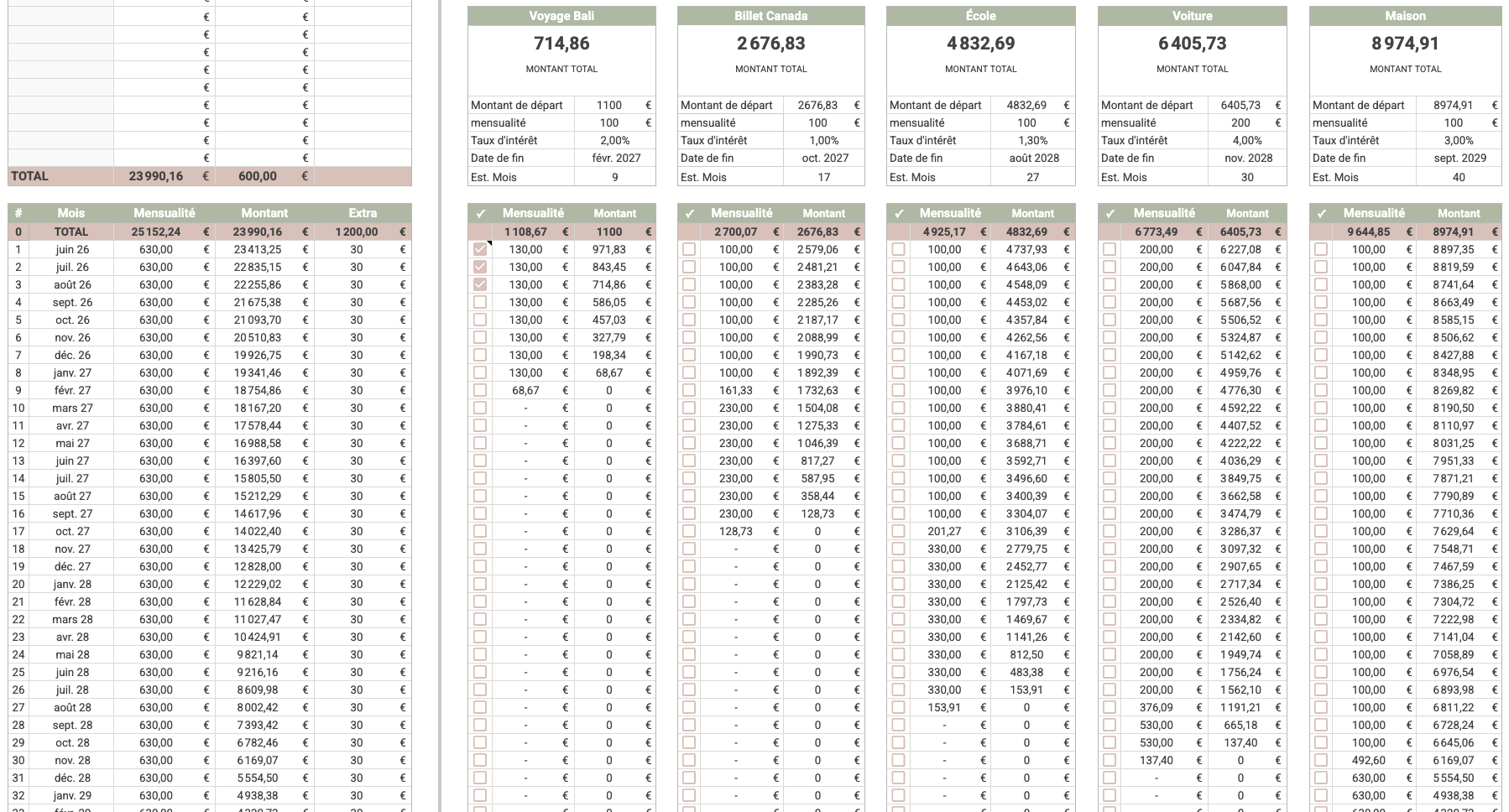Edit the 1,00% interest rate for Billet Canada
This screenshot has height=812, width=1509.
click(x=824, y=140)
